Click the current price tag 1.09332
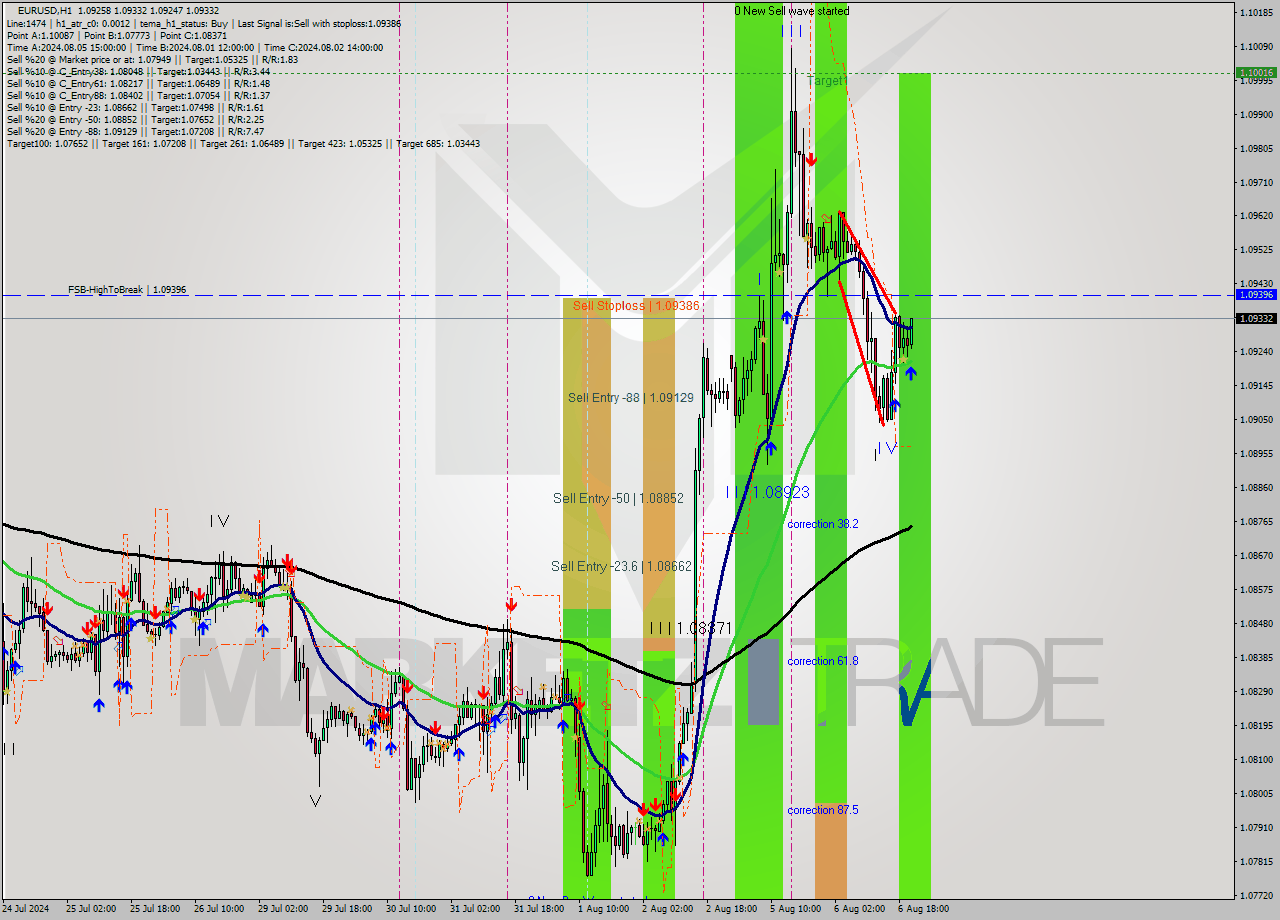Screen dimensions: 1280x920 [1255, 318]
